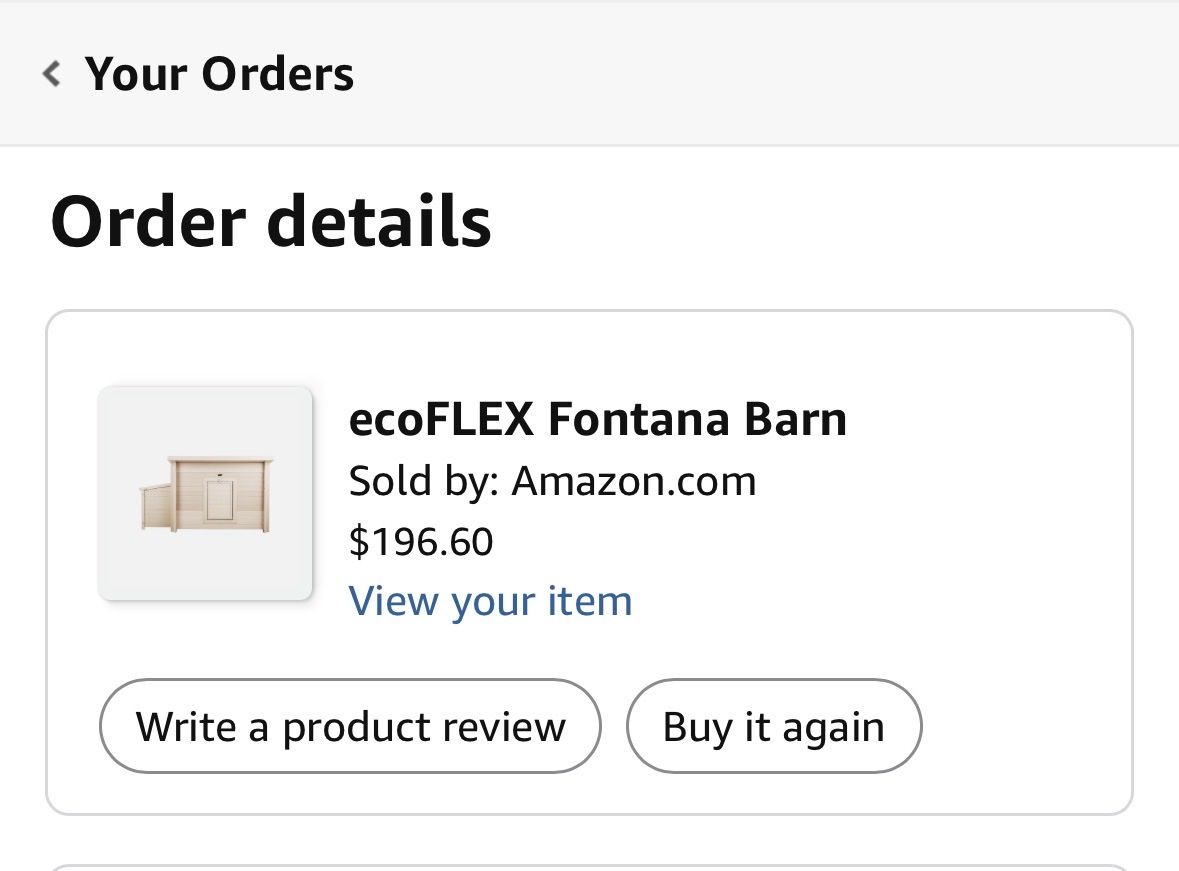Open the ecoFLEX Fontana Barn product thumbnail
This screenshot has width=1179, height=871.
205,493
